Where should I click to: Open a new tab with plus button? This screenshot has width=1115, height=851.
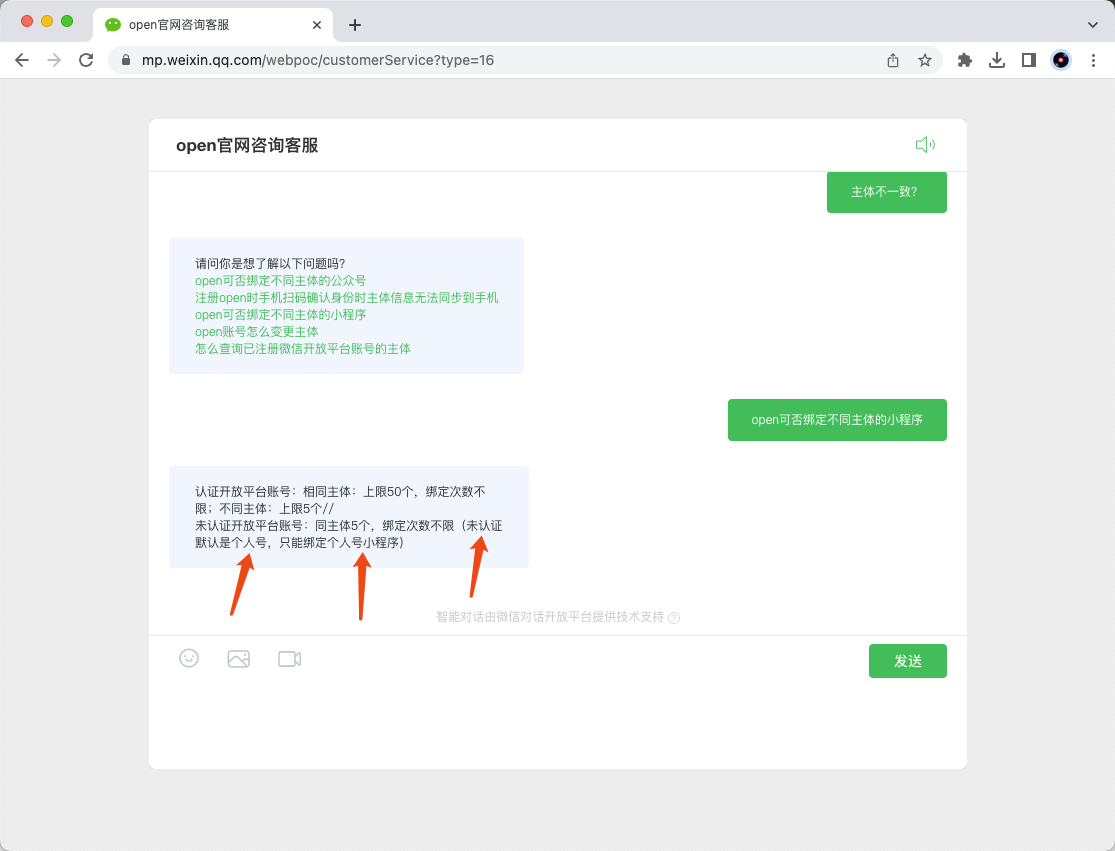[x=355, y=25]
